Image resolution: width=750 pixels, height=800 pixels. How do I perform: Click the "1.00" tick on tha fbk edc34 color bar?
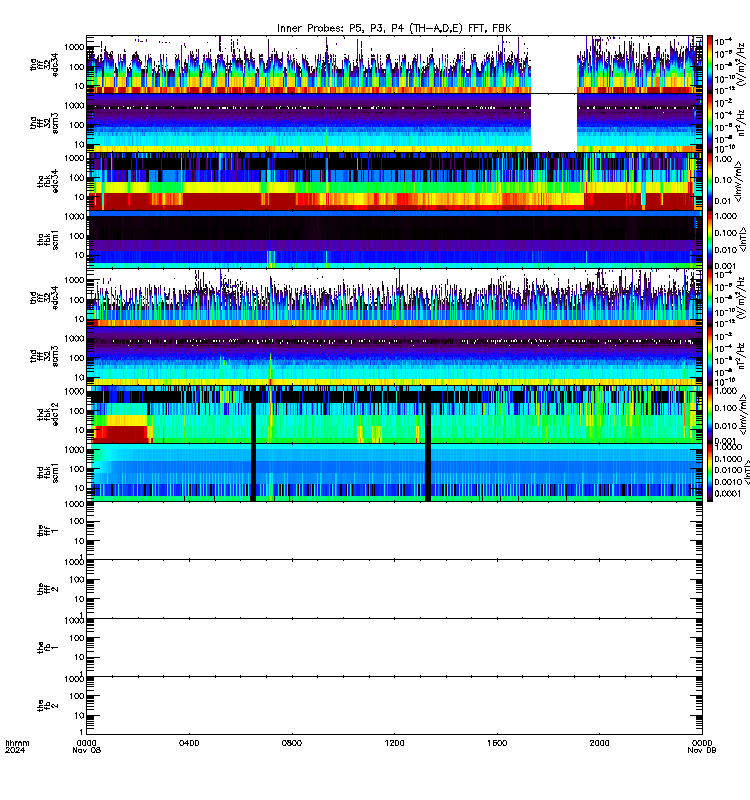point(723,159)
